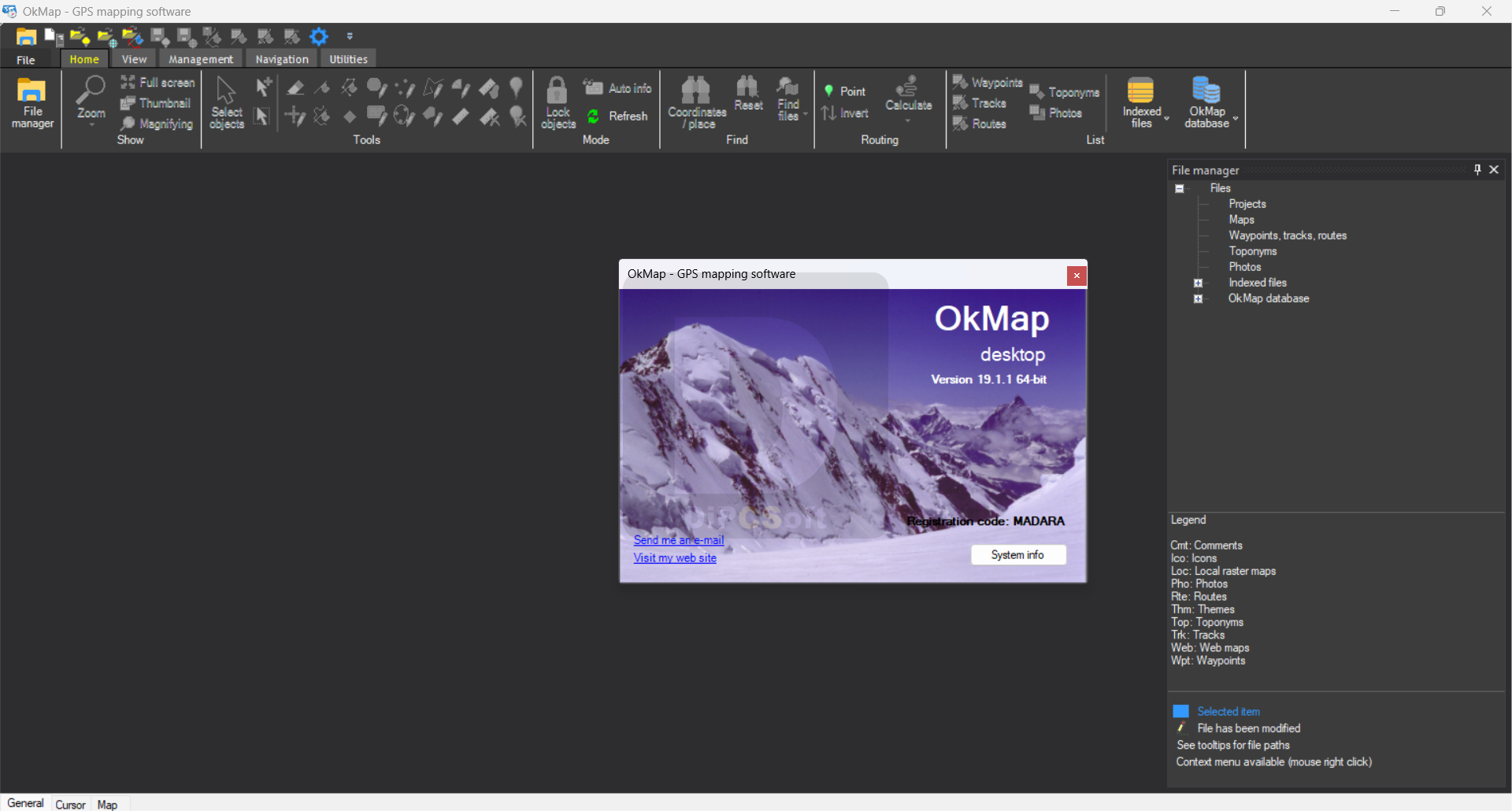Screen dimensions: 1512x811
Task: Click the open-folder icon in quick access toolbar
Action: 26,36
